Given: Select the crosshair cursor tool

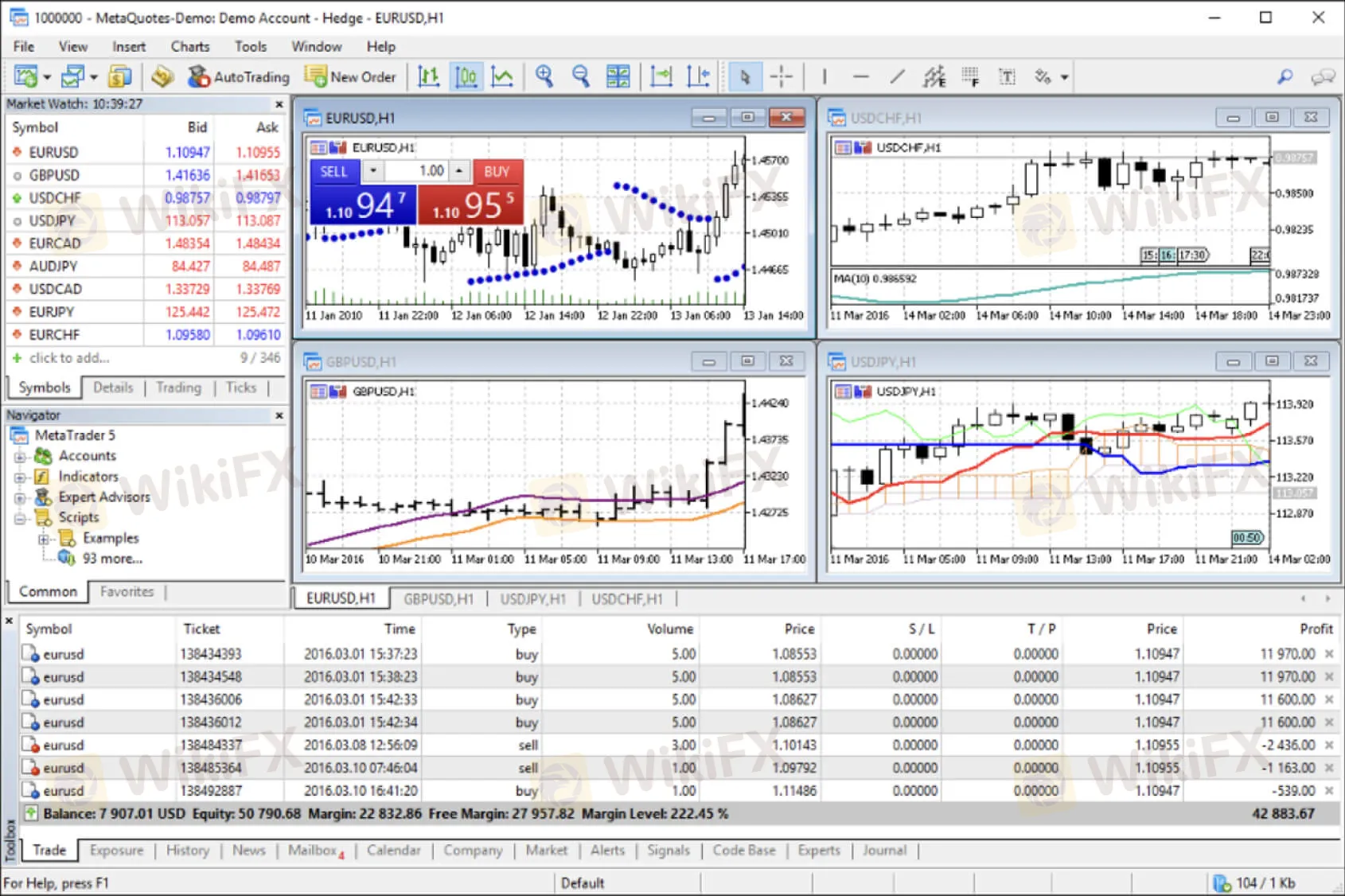Looking at the screenshot, I should pyautogui.click(x=782, y=76).
